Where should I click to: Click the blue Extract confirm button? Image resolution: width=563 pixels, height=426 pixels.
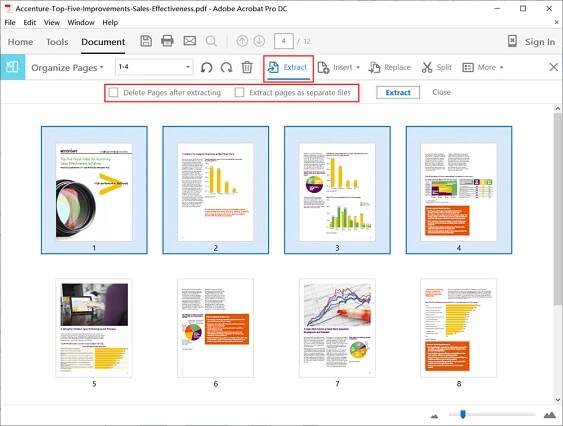(398, 92)
